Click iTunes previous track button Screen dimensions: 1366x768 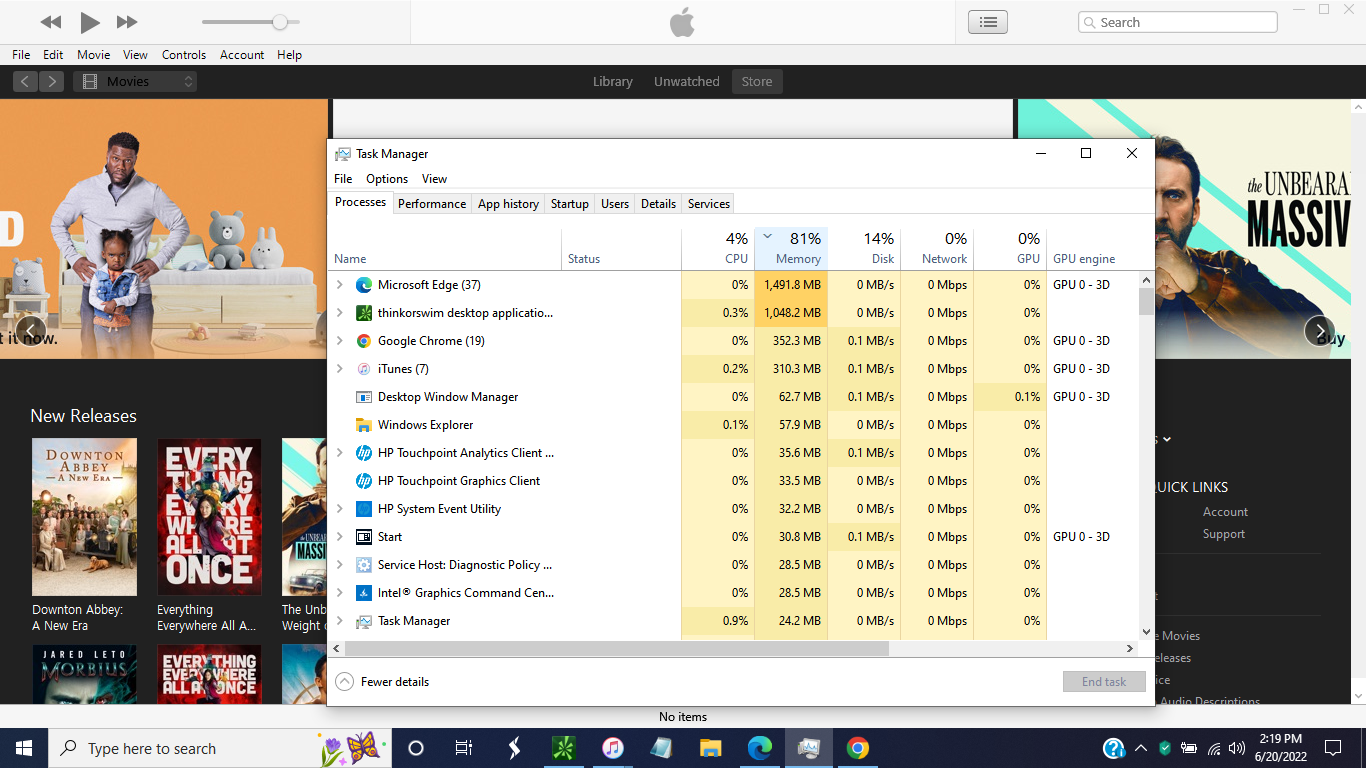coord(51,22)
